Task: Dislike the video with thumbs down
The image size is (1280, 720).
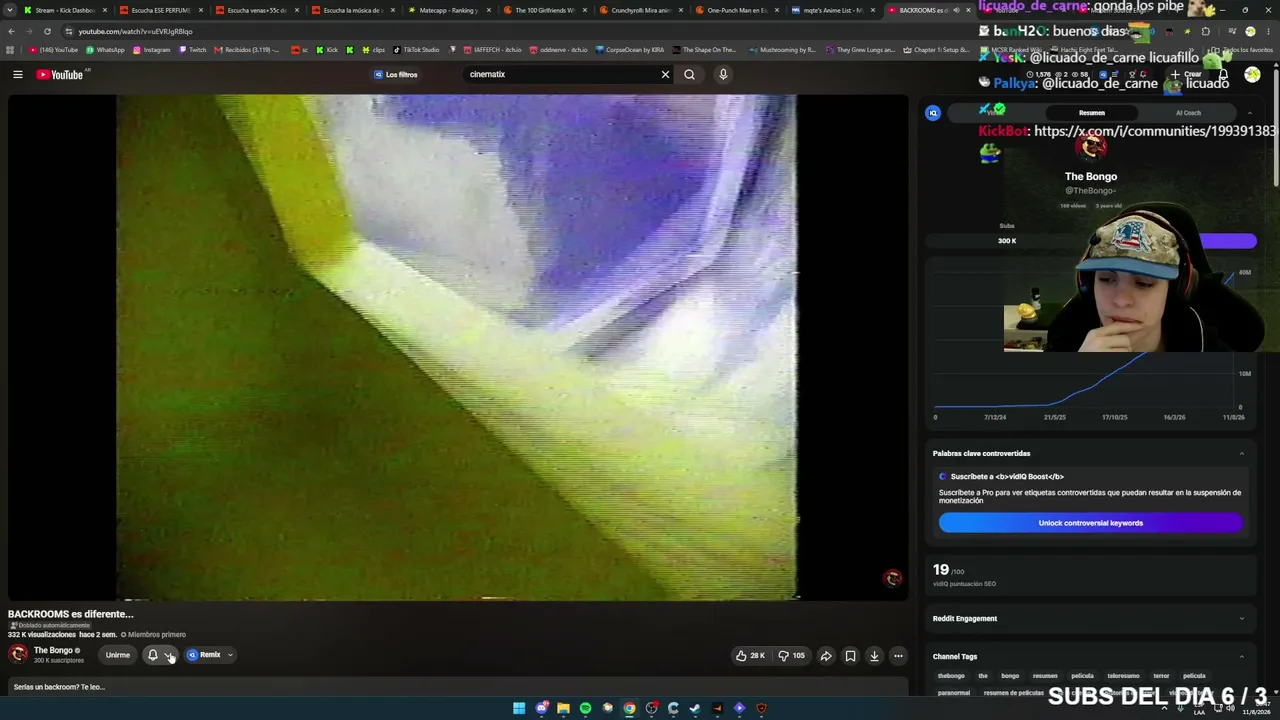Action: [792, 656]
